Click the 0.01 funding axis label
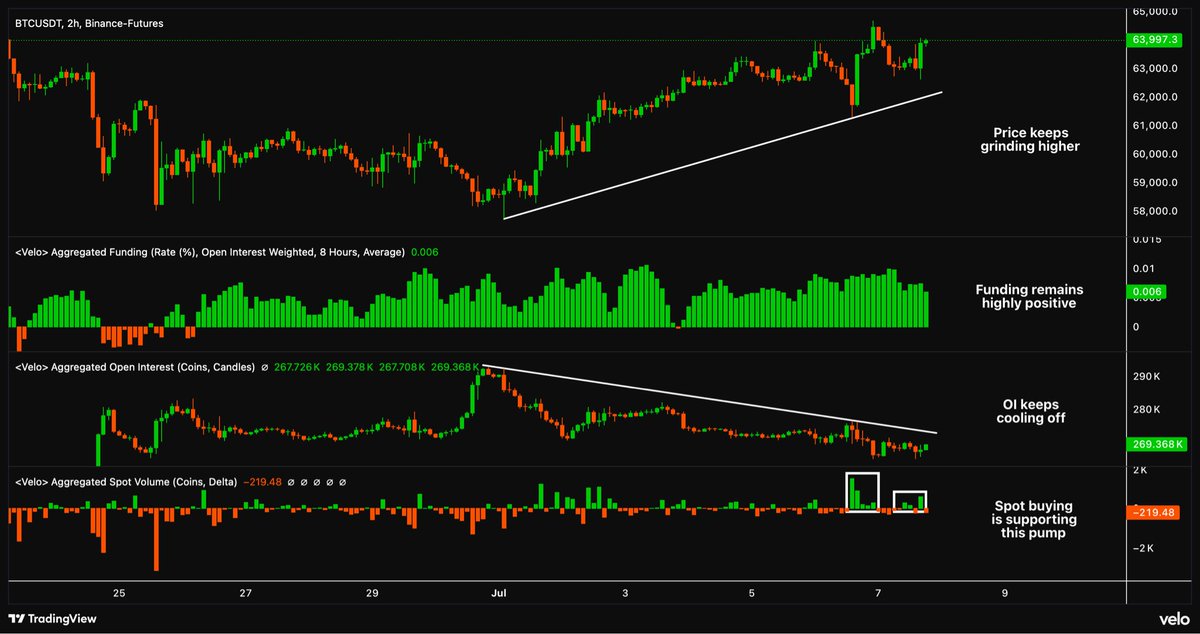 point(1144,269)
